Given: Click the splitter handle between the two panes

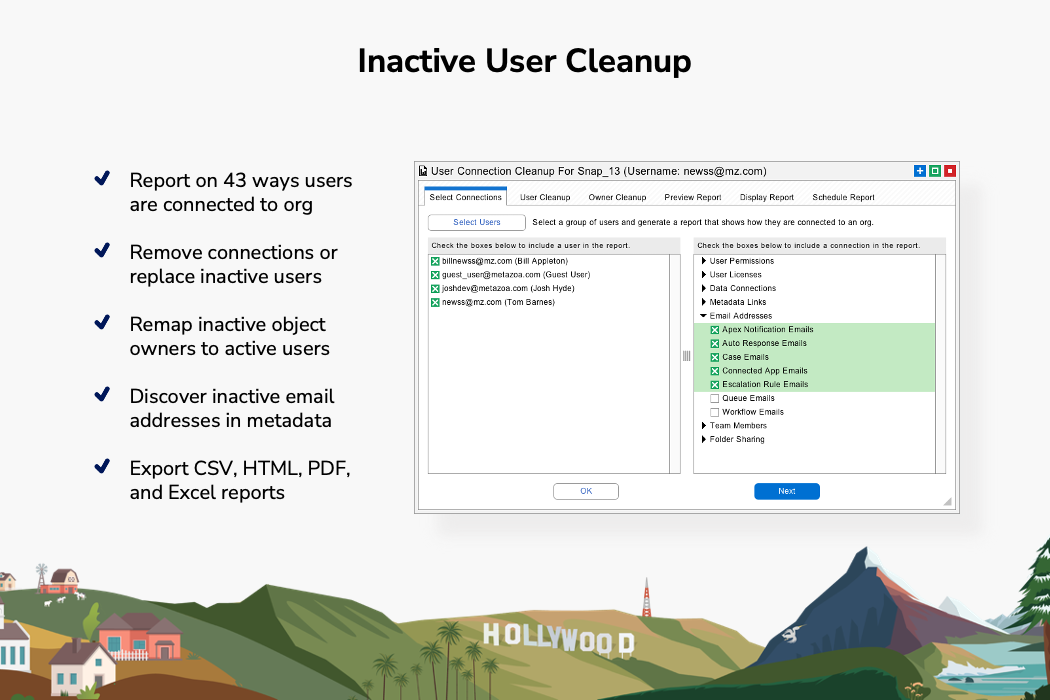Looking at the screenshot, I should pyautogui.click(x=685, y=356).
